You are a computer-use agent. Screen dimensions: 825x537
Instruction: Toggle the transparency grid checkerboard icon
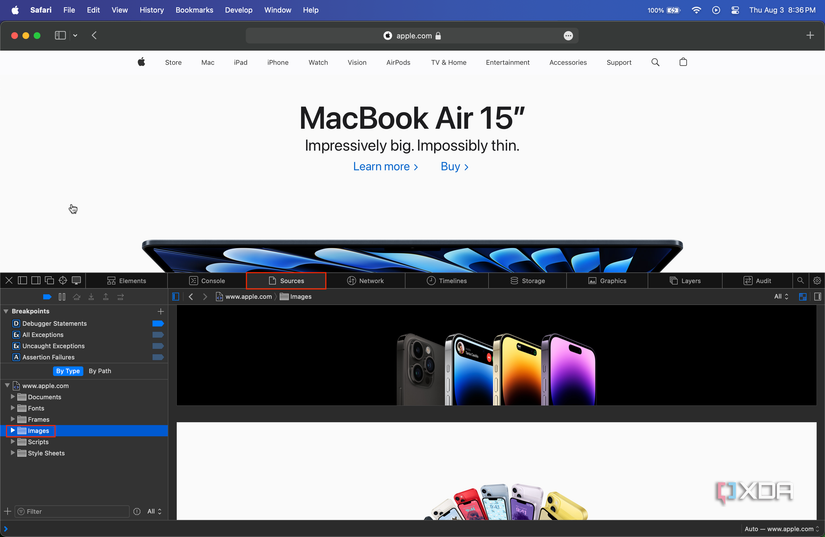(803, 297)
